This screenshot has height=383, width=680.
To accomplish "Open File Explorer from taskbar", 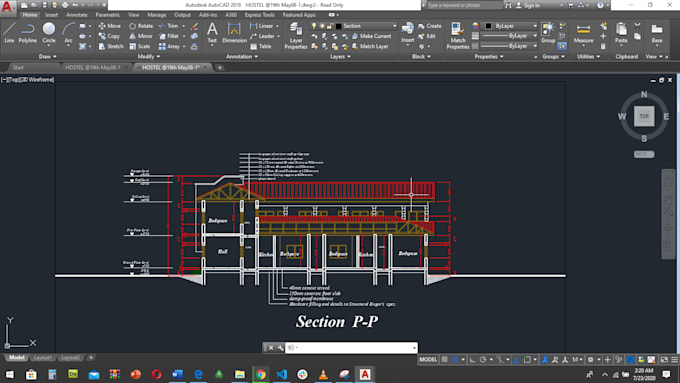I will click(239, 374).
